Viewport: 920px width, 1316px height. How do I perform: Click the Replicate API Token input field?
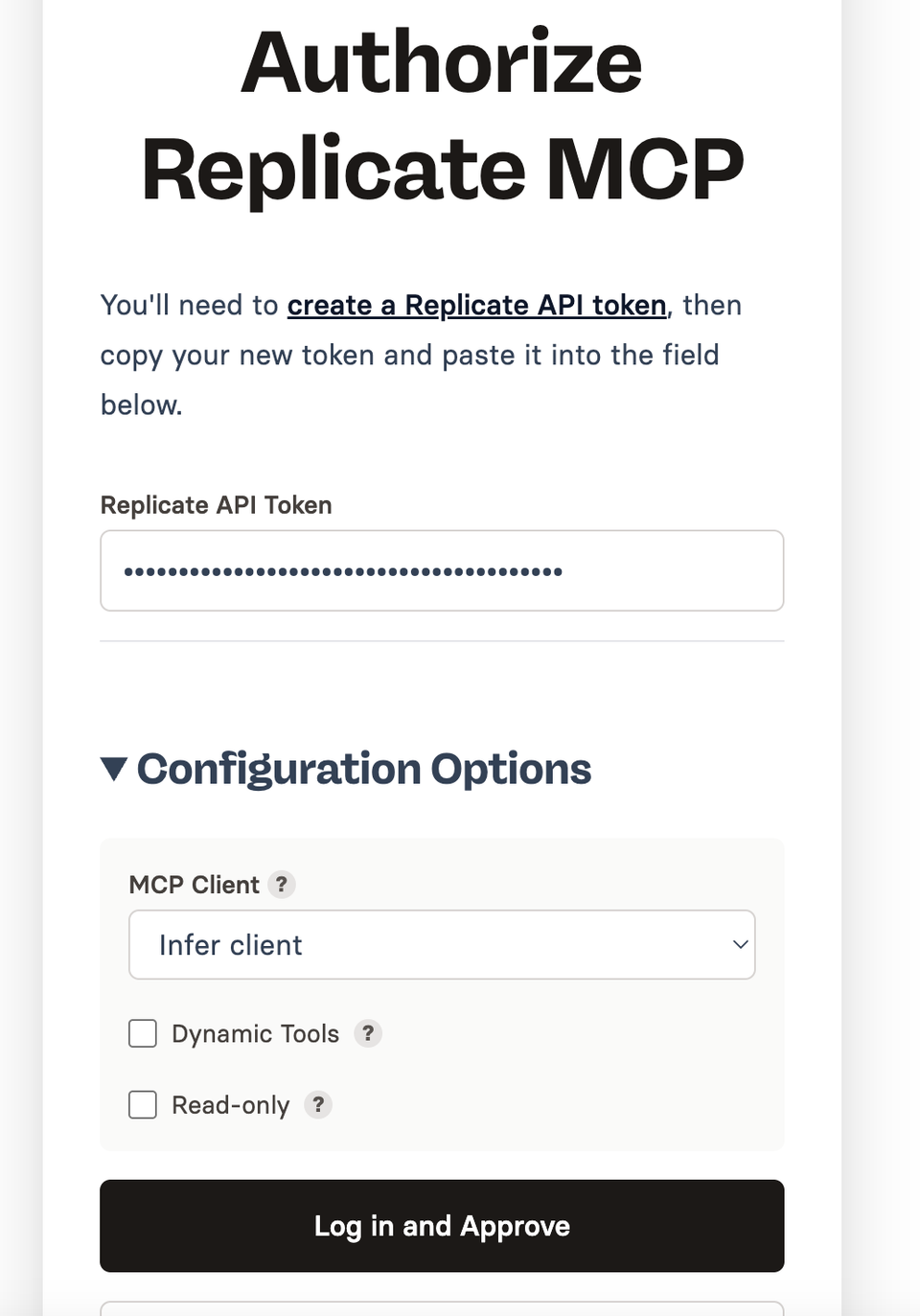(442, 569)
